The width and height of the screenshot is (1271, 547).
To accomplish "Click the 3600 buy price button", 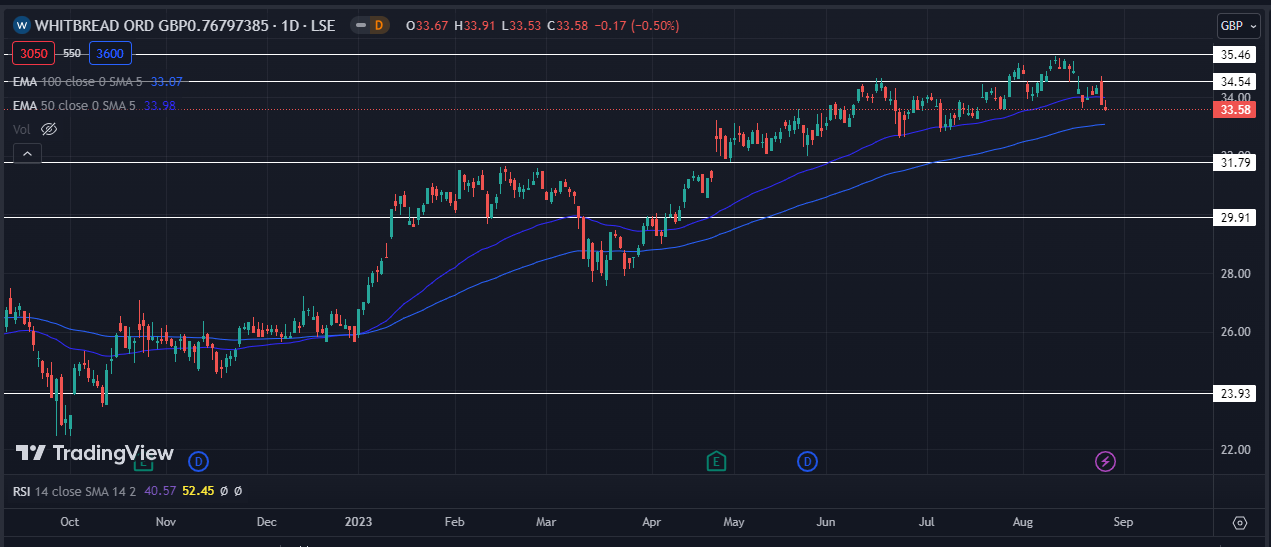I will coord(110,54).
